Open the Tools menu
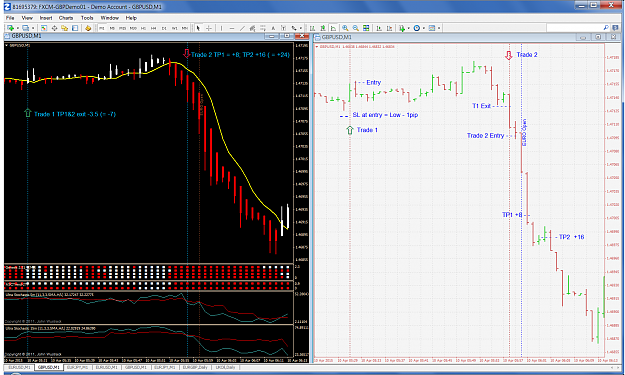 pyautogui.click(x=87, y=18)
